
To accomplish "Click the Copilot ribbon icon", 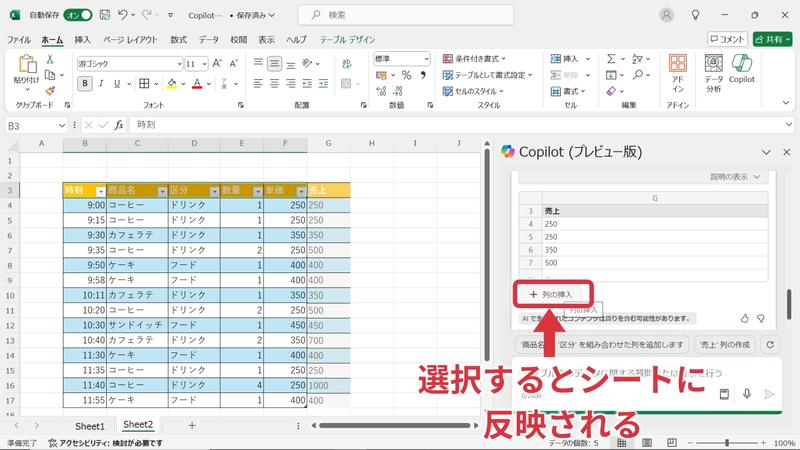I will click(x=741, y=69).
